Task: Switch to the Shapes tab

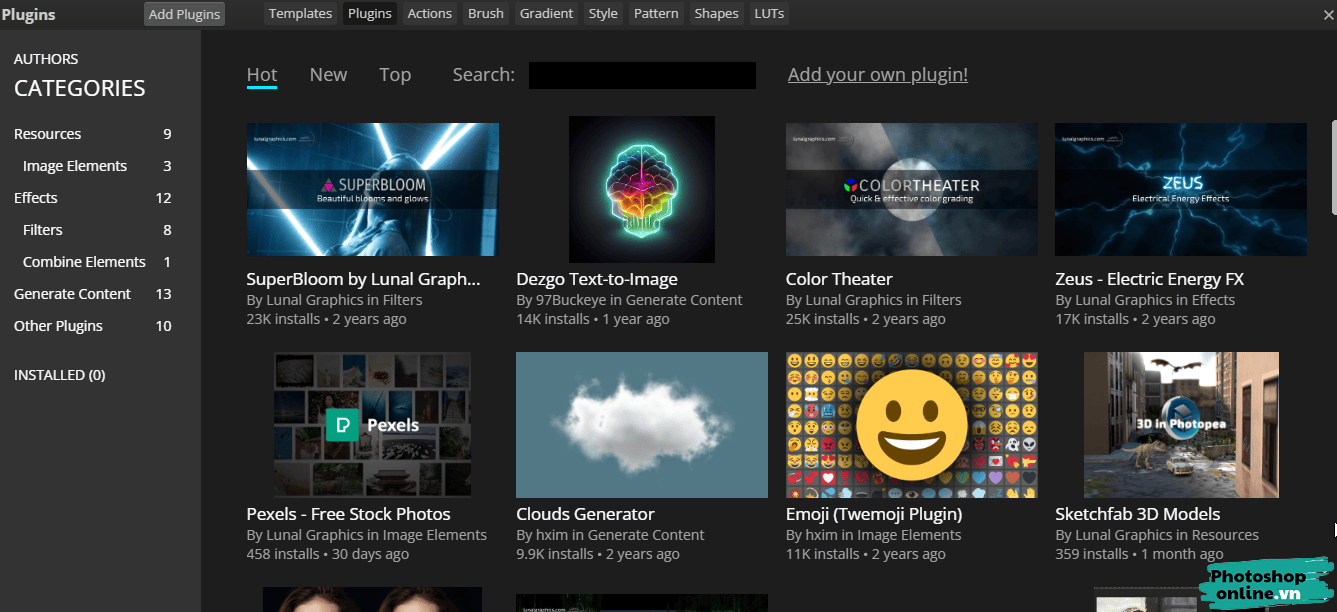Action: [x=716, y=13]
